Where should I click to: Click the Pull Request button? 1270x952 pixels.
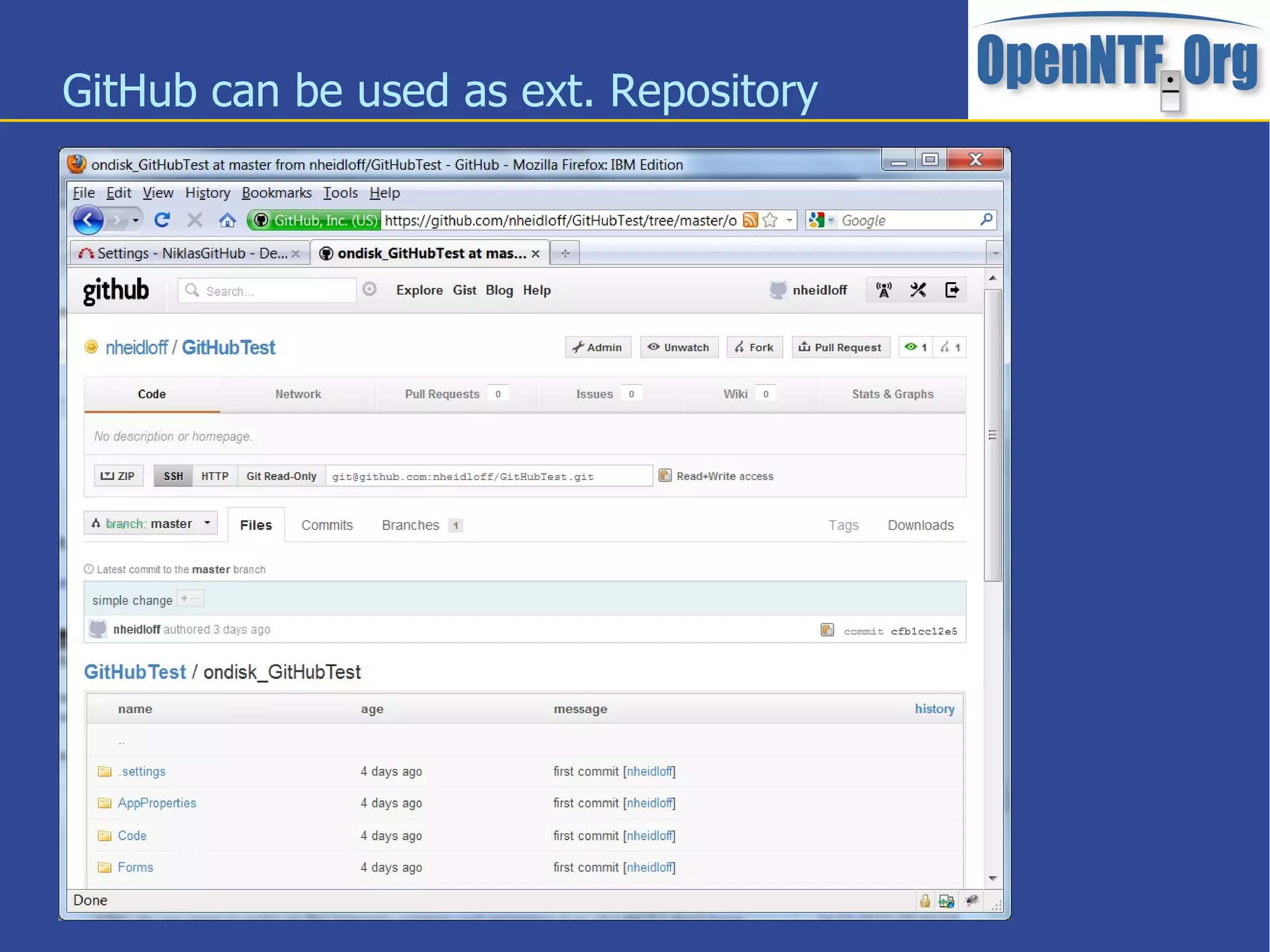point(841,347)
